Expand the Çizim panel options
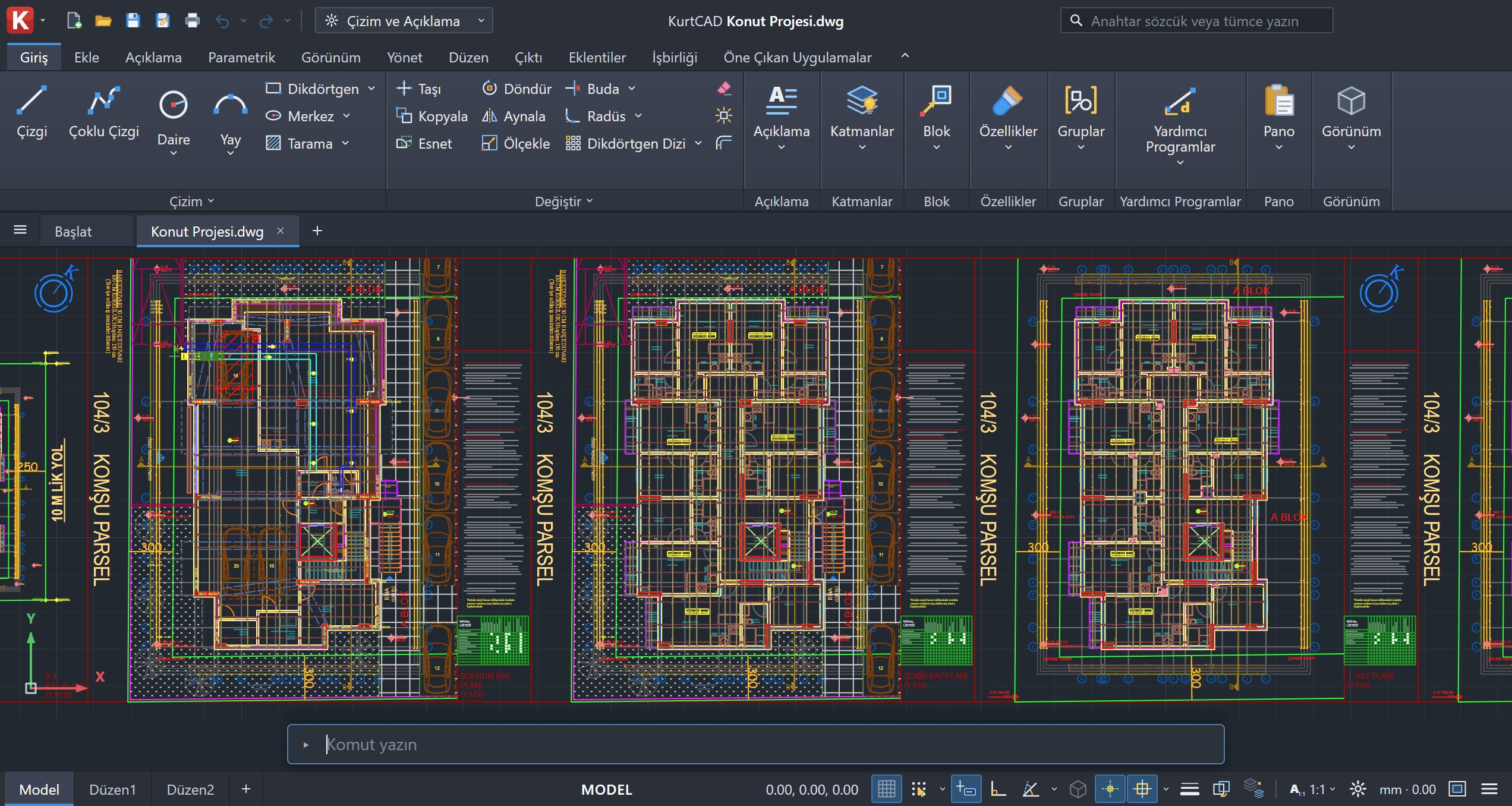 191,201
